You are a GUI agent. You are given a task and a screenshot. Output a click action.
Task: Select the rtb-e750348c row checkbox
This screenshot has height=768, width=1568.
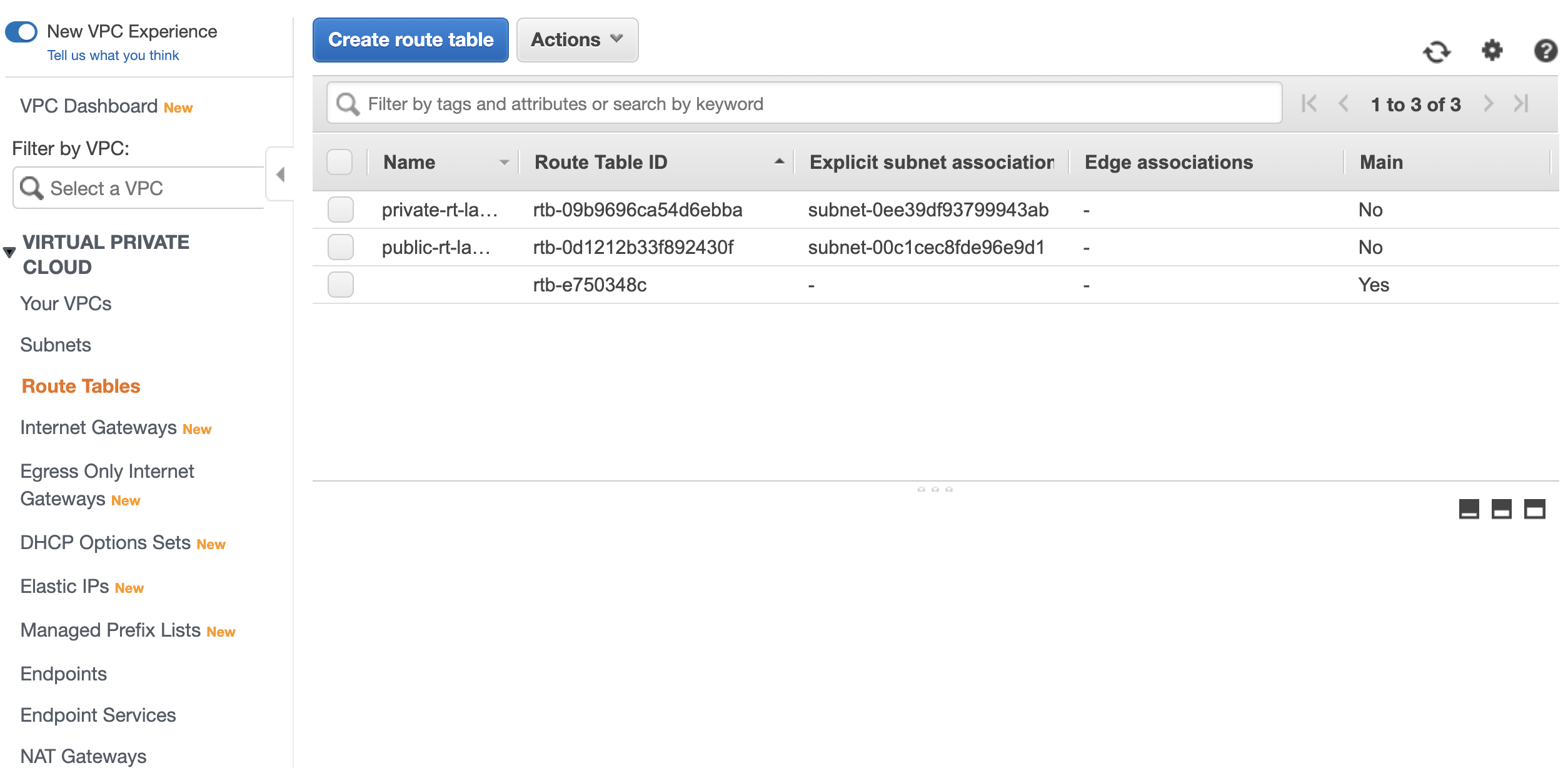pyautogui.click(x=341, y=285)
